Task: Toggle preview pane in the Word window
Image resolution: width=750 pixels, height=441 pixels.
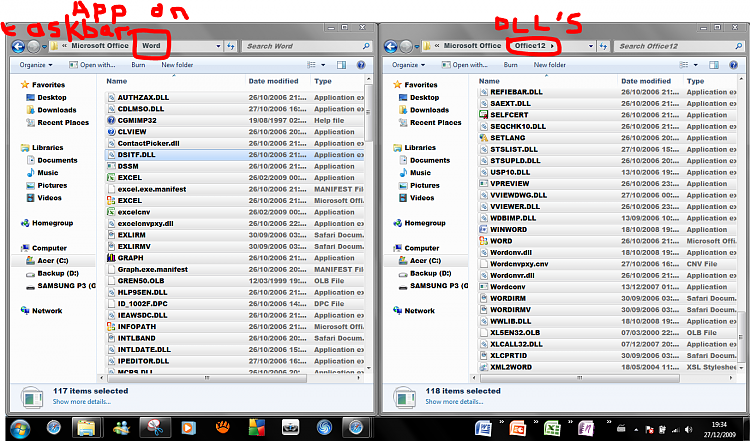Action: tap(342, 65)
